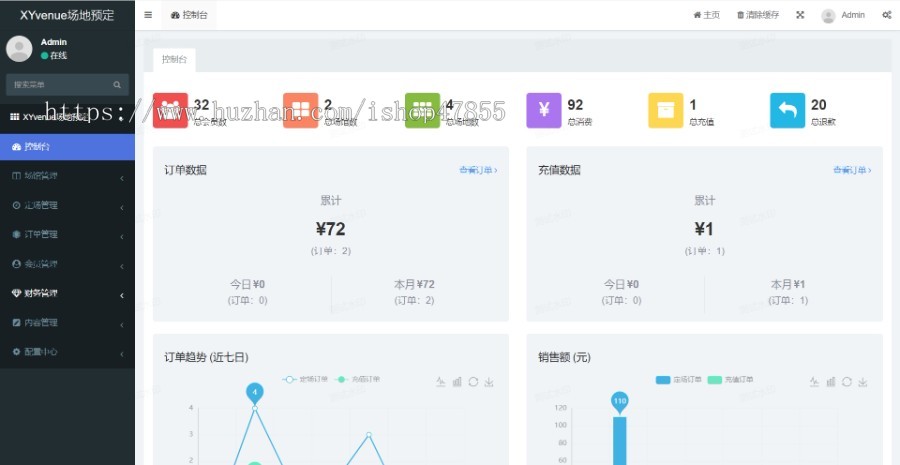Toggle 充值订单 legend in sales chart
This screenshot has width=900, height=465.
tap(731, 379)
